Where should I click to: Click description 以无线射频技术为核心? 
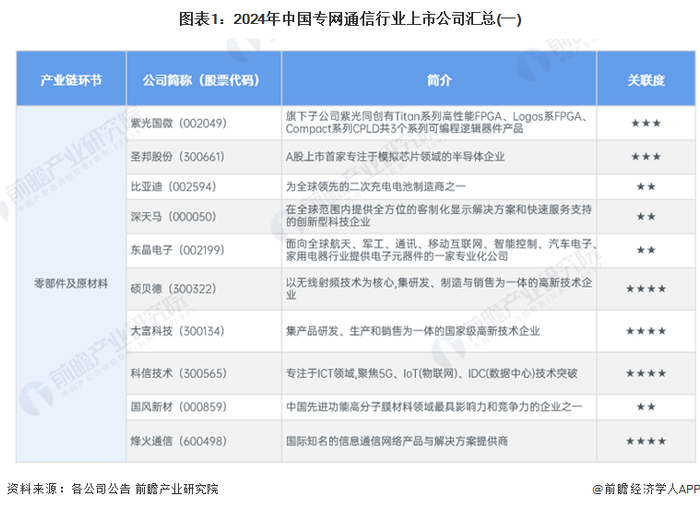(439, 289)
